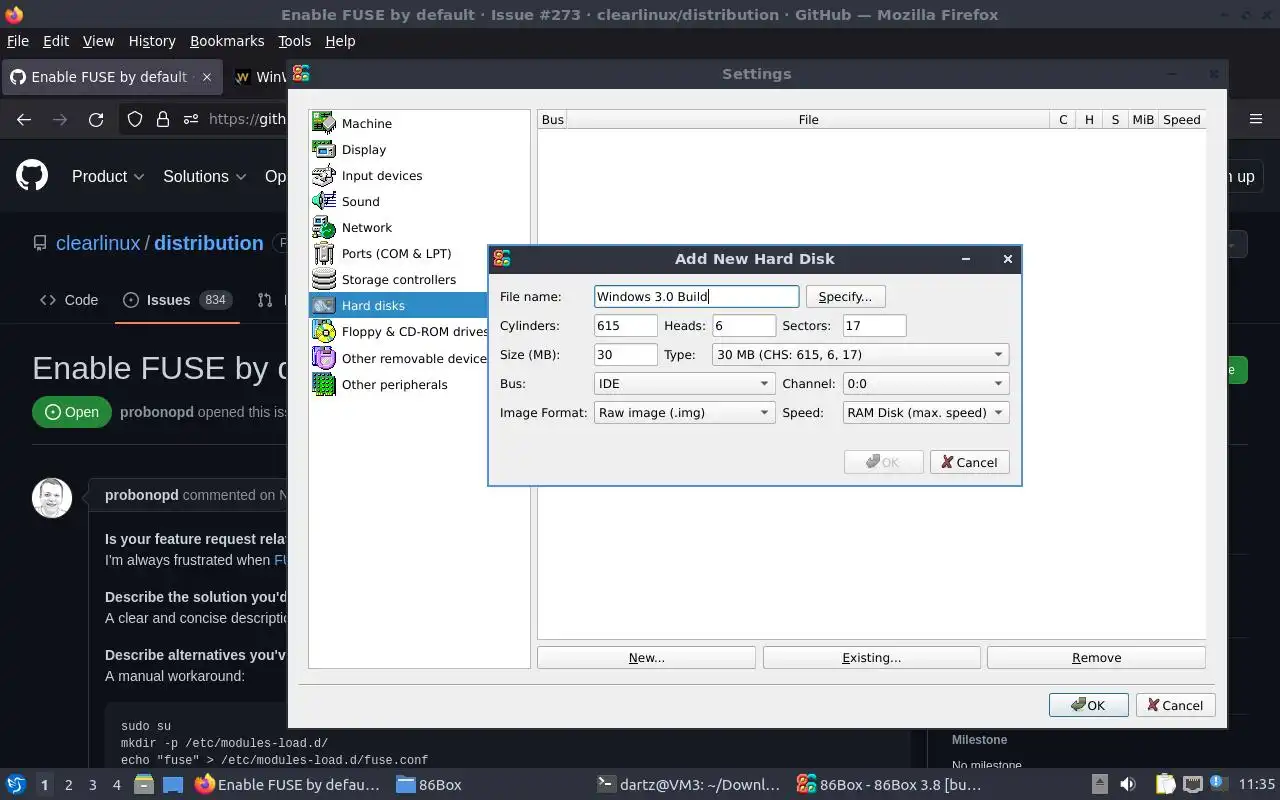Open Firefox Help menu
This screenshot has height=800, width=1280.
tap(340, 41)
